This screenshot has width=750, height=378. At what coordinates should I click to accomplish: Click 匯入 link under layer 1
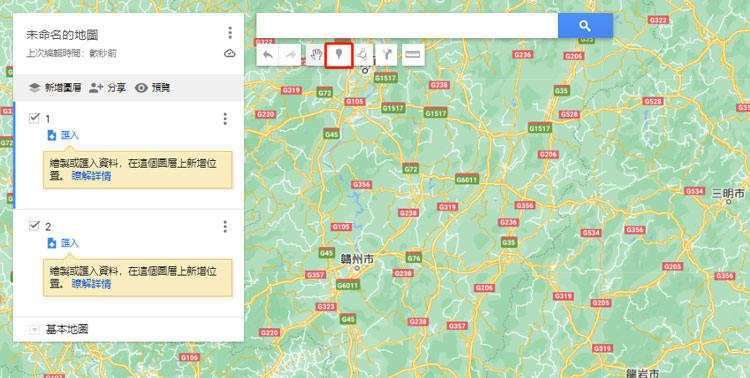coord(70,135)
